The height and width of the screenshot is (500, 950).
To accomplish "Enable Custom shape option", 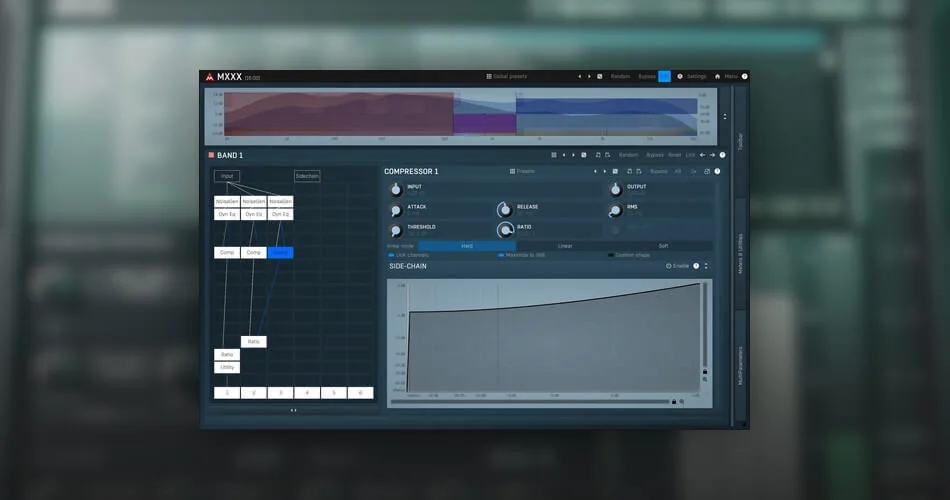I will coord(629,255).
